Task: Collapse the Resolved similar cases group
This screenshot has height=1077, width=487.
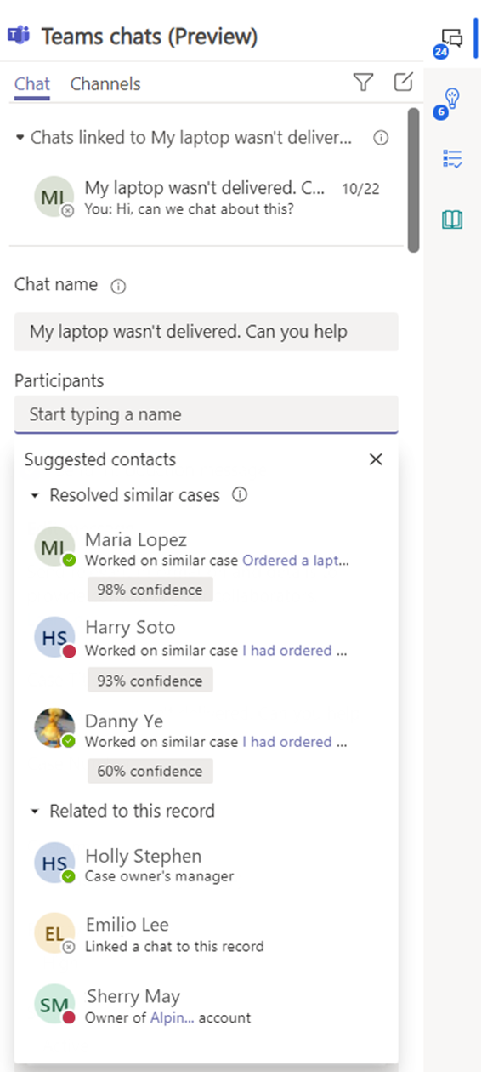Action: click(35, 496)
